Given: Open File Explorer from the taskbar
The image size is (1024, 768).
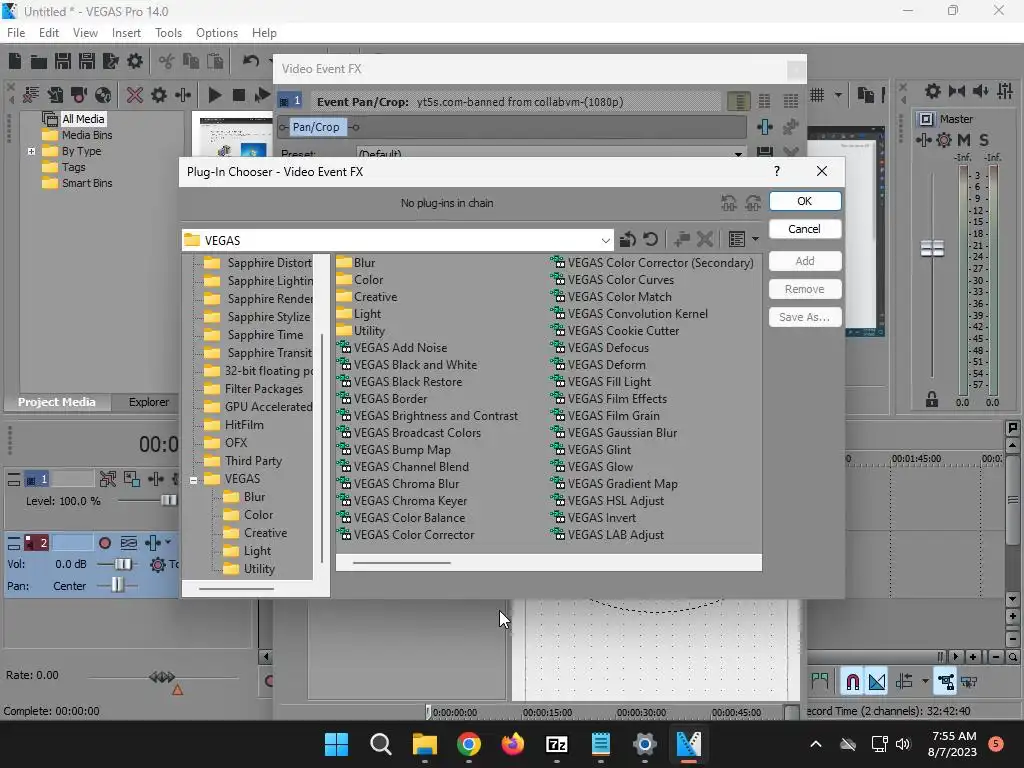Looking at the screenshot, I should pos(424,744).
